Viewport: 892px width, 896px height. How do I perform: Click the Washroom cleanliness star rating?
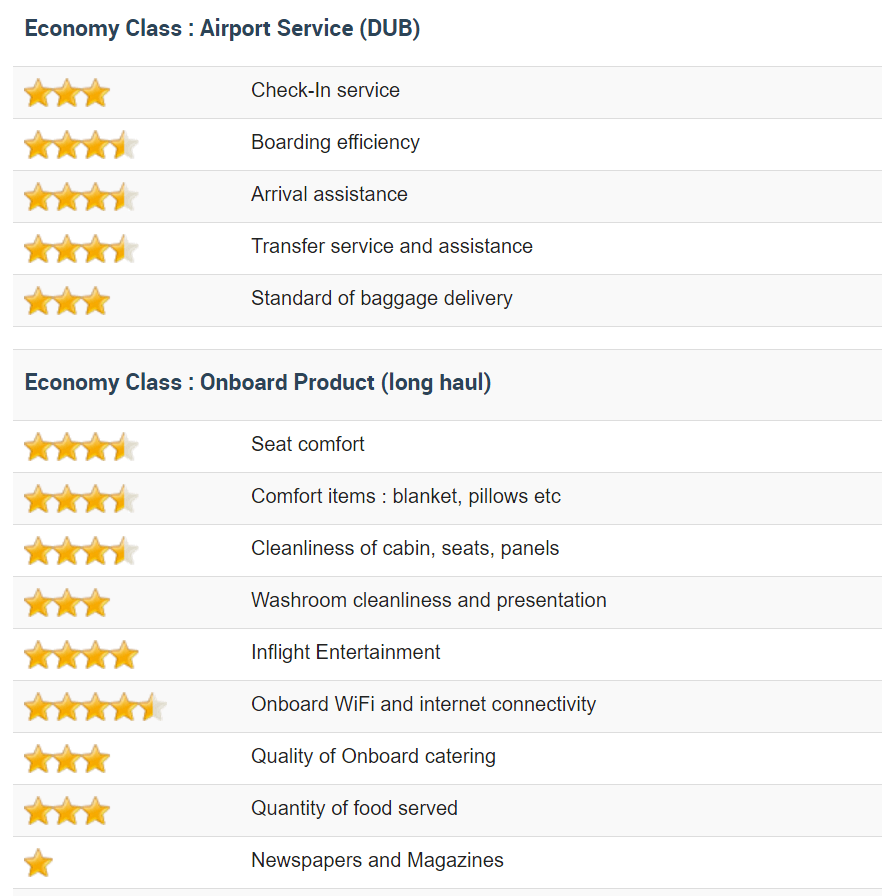pos(66,603)
